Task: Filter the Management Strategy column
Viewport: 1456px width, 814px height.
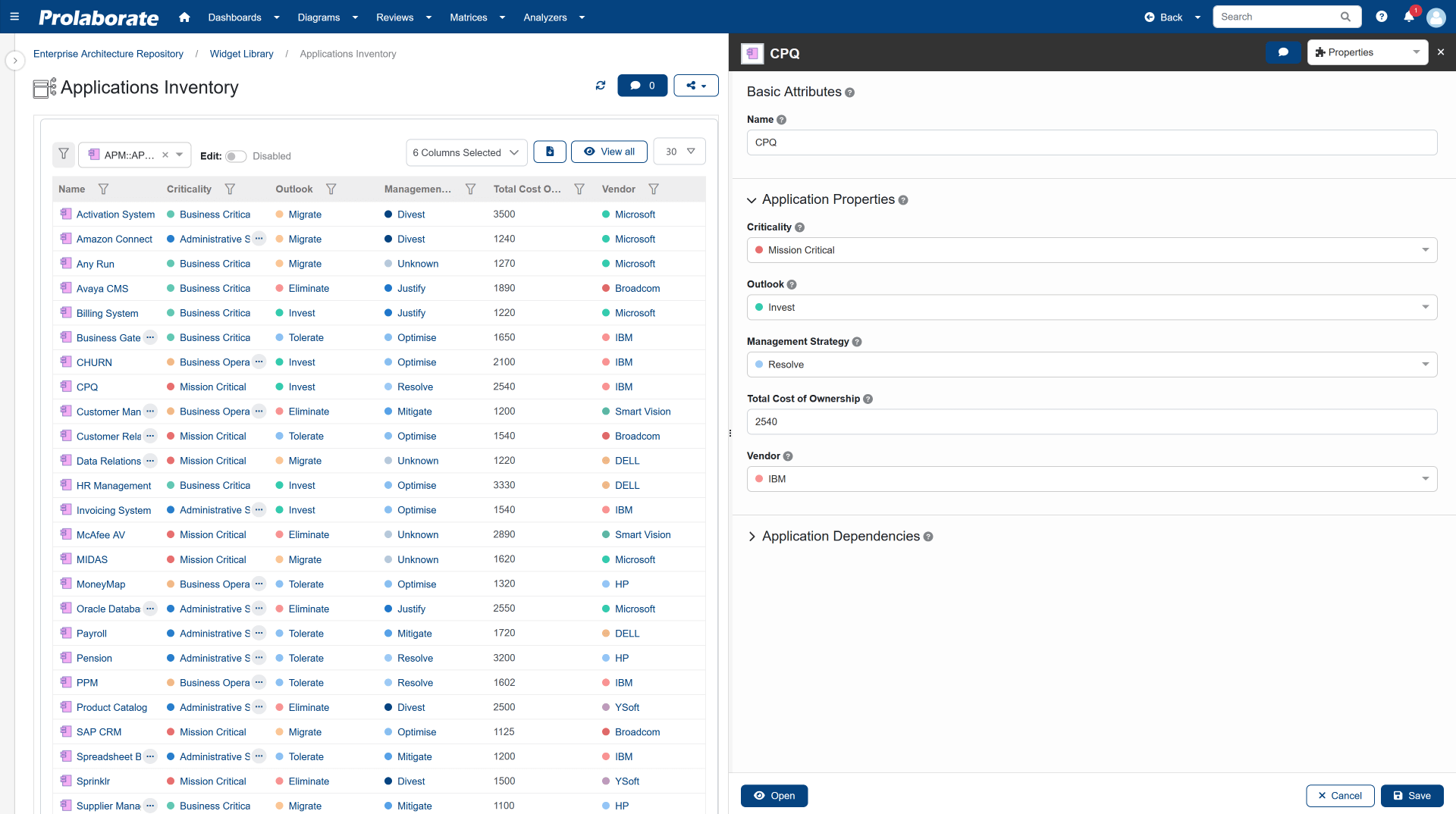Action: point(470,189)
